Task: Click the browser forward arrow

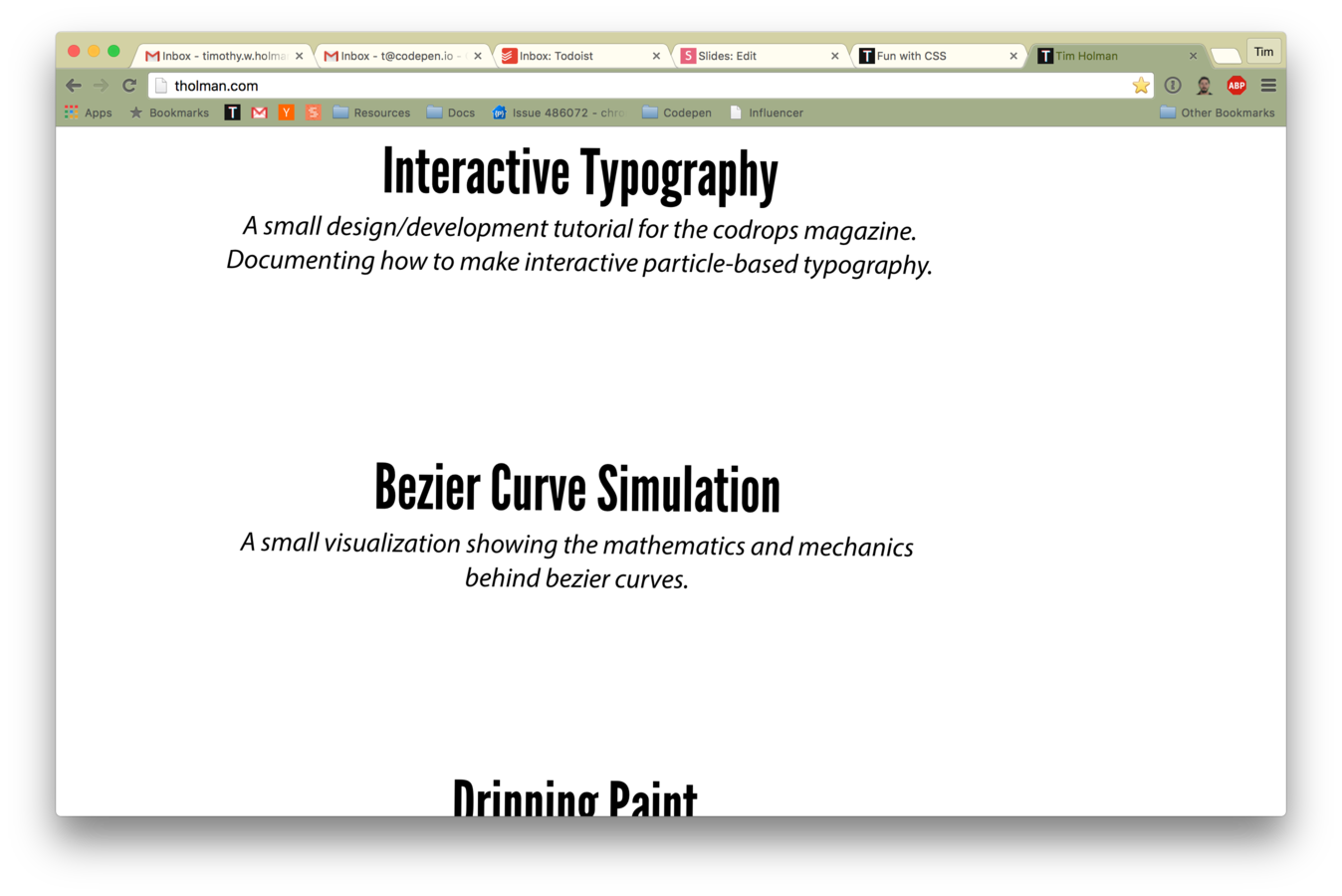Action: click(x=101, y=86)
